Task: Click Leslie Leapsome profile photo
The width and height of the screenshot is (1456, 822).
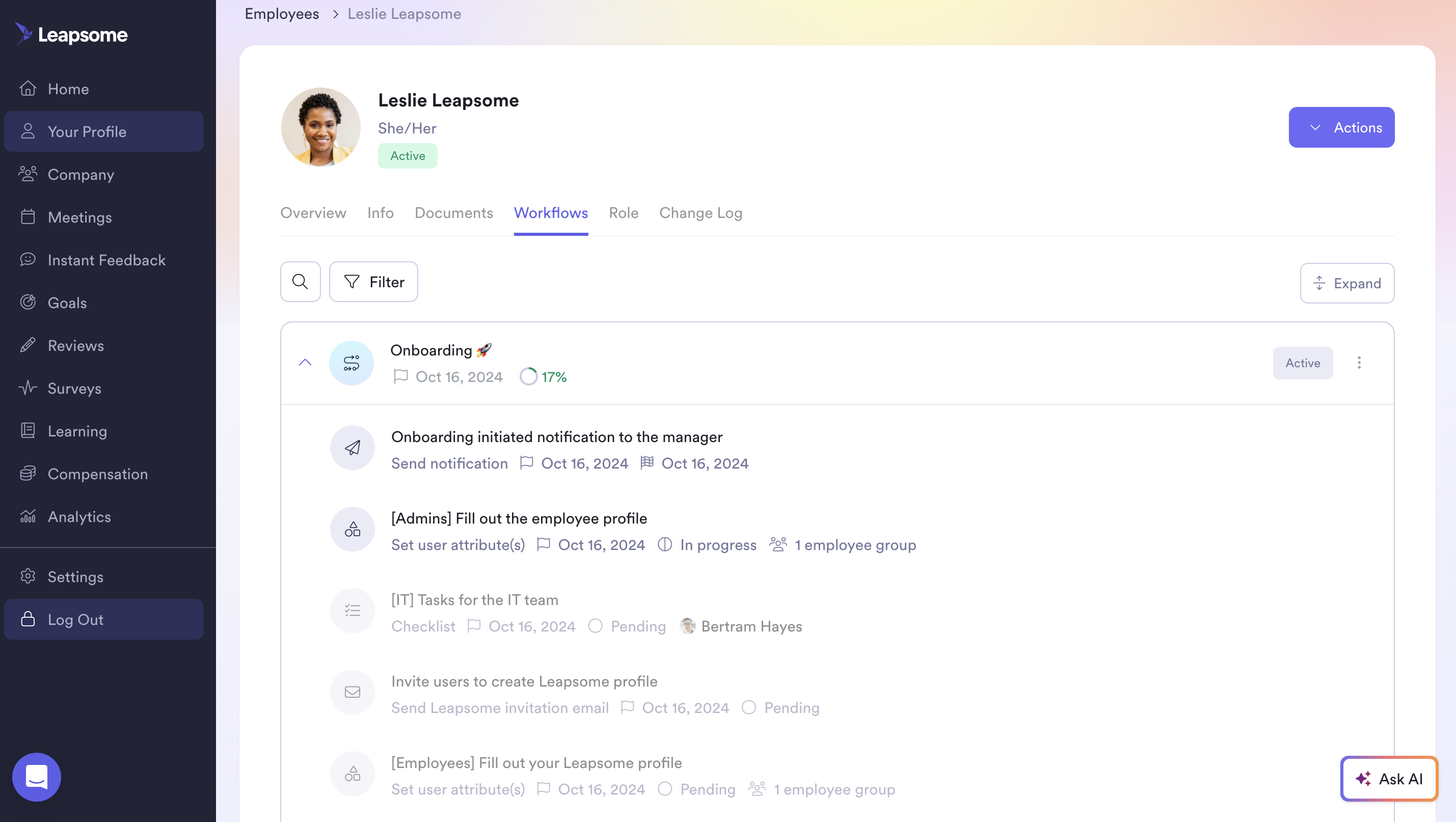Action: click(x=320, y=127)
